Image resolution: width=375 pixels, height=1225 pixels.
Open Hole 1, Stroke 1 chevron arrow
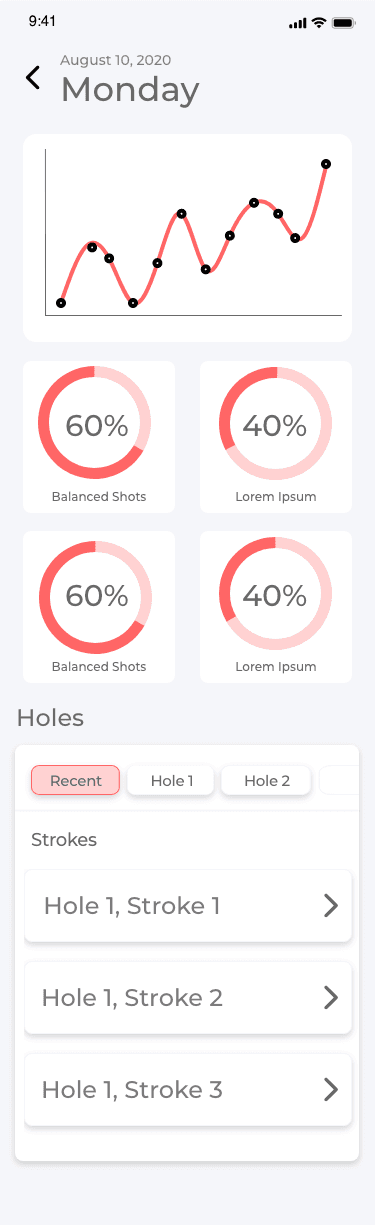331,906
